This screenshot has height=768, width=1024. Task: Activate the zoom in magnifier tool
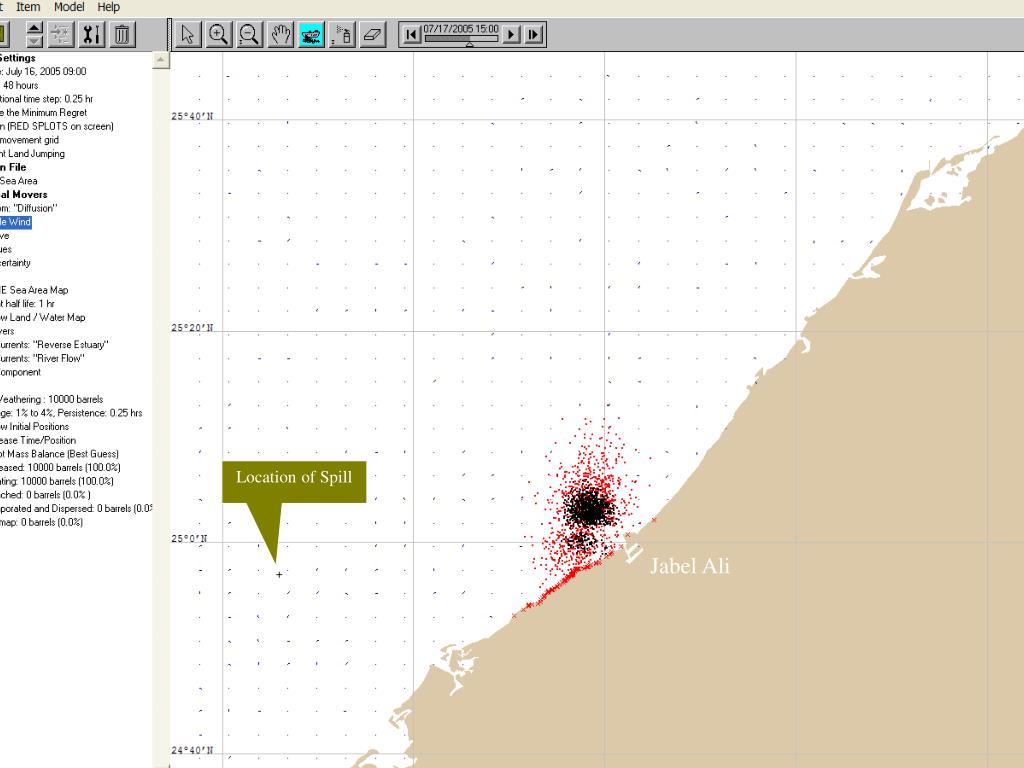click(218, 35)
